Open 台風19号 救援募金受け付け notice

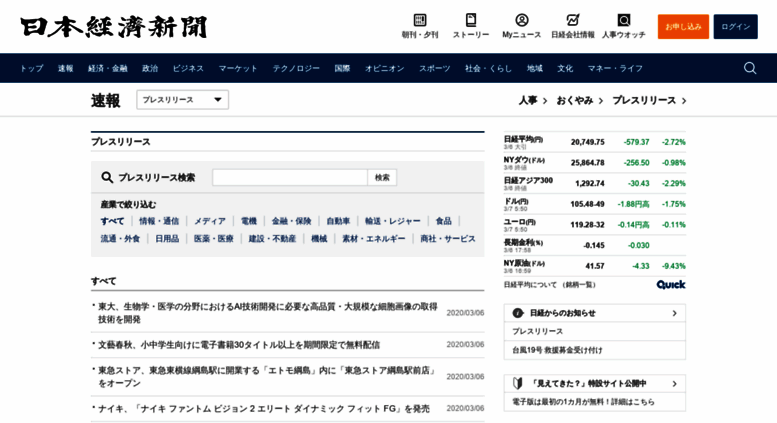click(x=557, y=350)
